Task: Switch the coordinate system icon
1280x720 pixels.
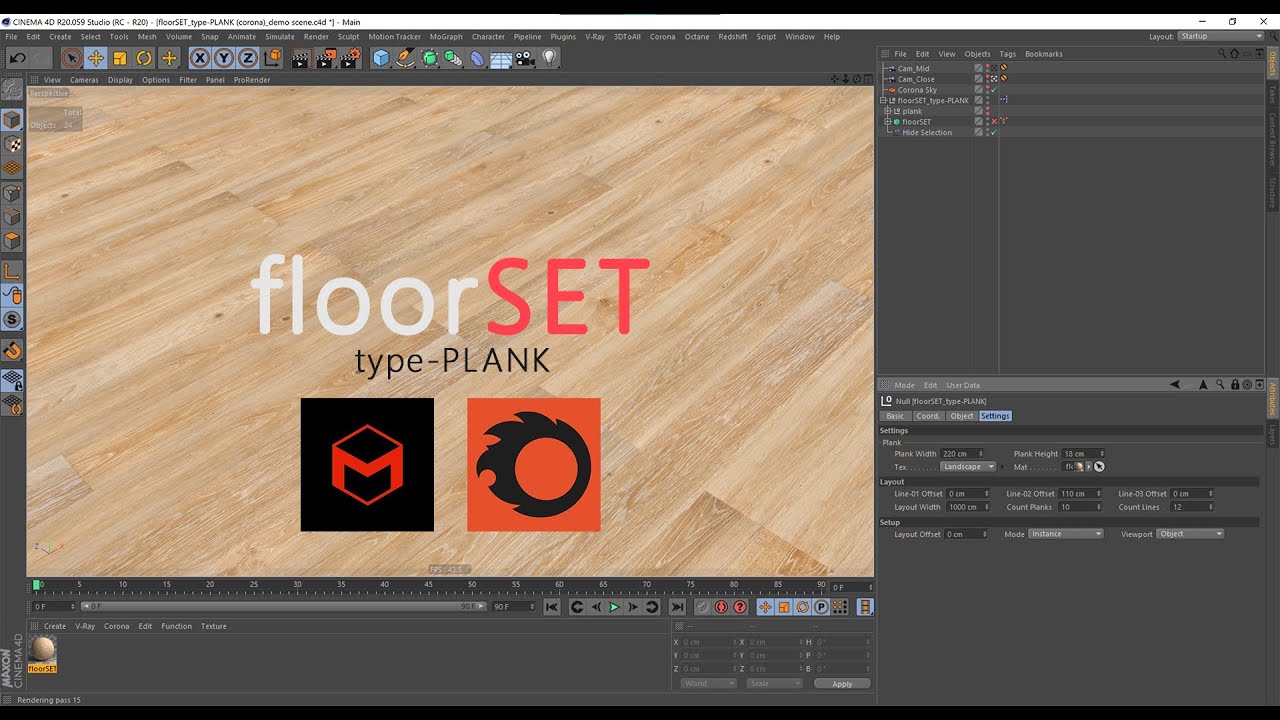Action: [272, 58]
